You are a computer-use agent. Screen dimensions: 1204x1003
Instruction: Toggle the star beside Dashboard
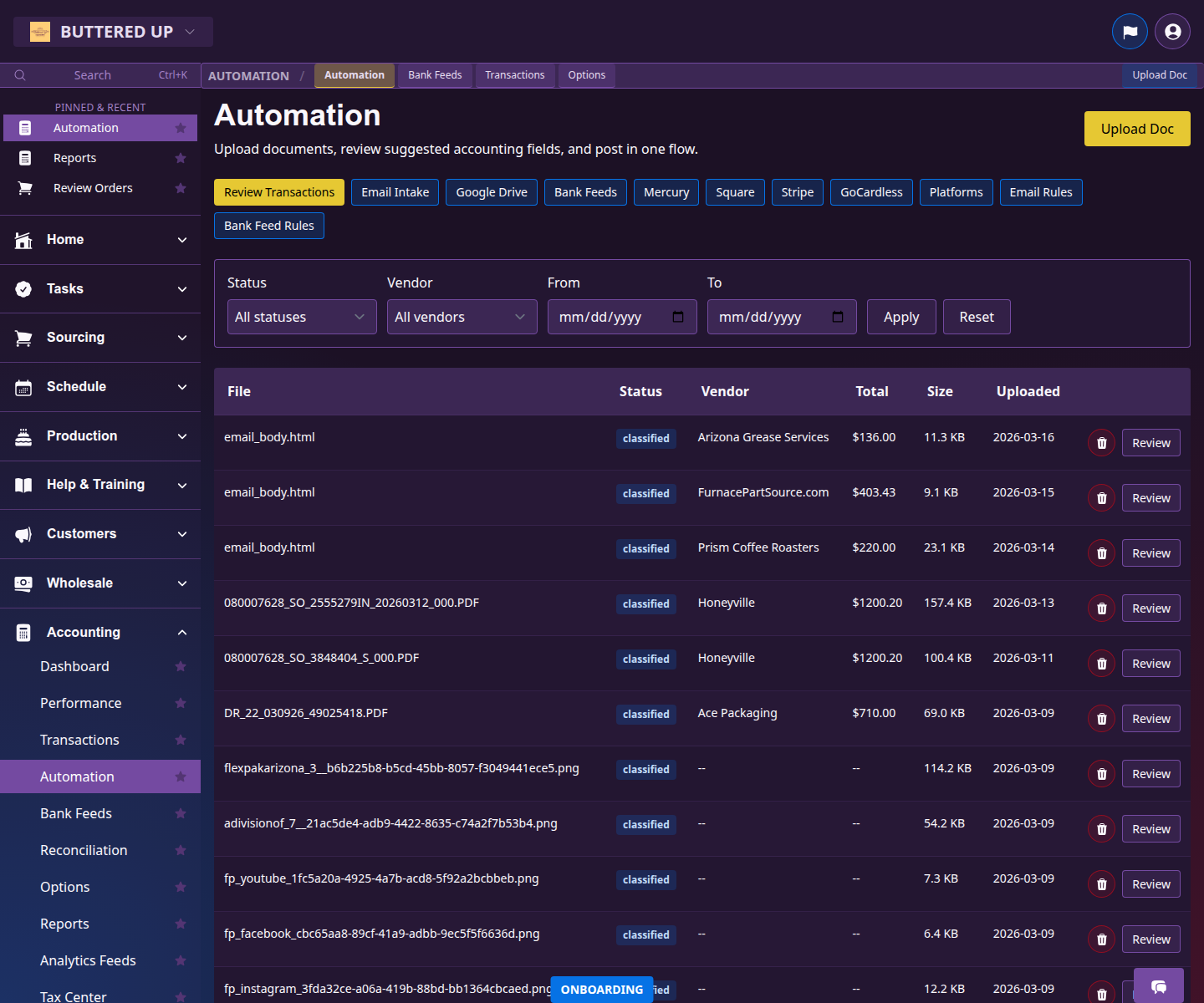tap(181, 666)
